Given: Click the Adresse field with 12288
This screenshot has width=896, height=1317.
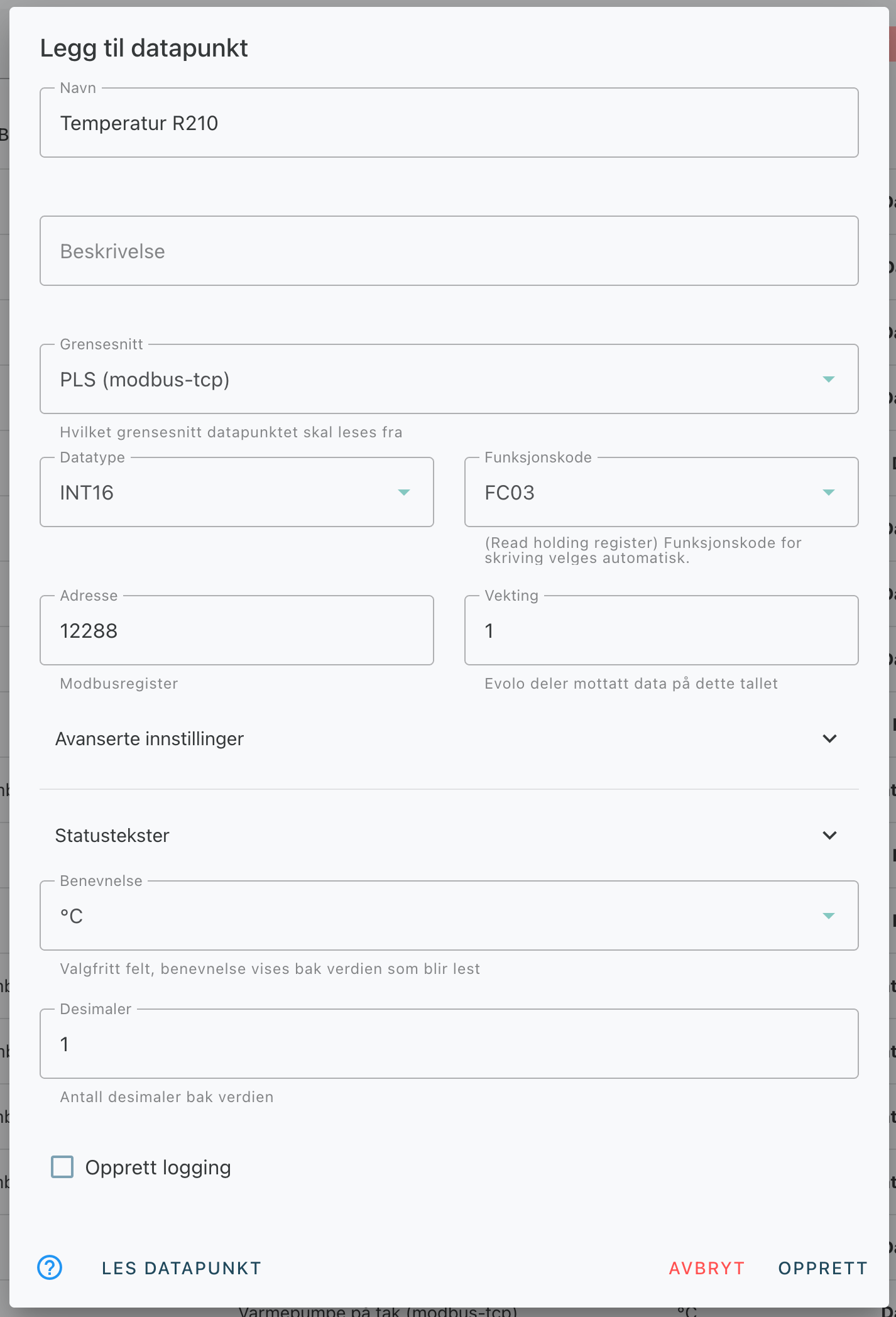Looking at the screenshot, I should click(x=237, y=630).
